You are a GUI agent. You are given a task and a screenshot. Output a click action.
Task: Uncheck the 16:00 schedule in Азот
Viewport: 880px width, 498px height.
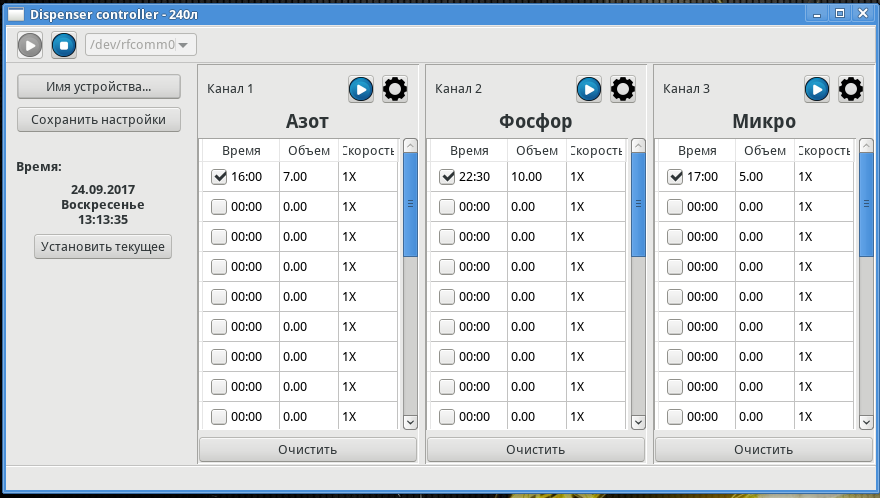(220, 177)
